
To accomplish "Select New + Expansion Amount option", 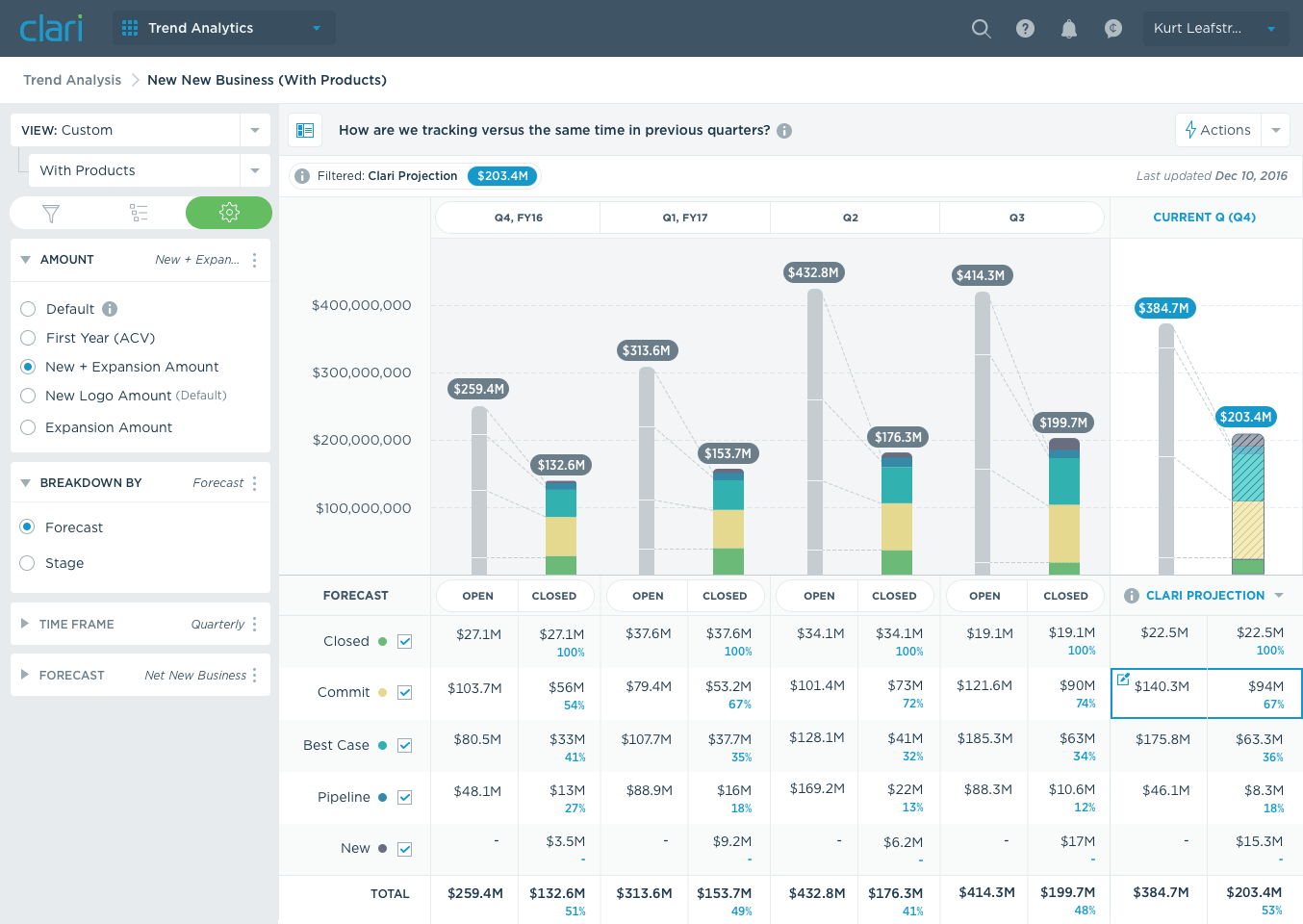I will click(28, 367).
